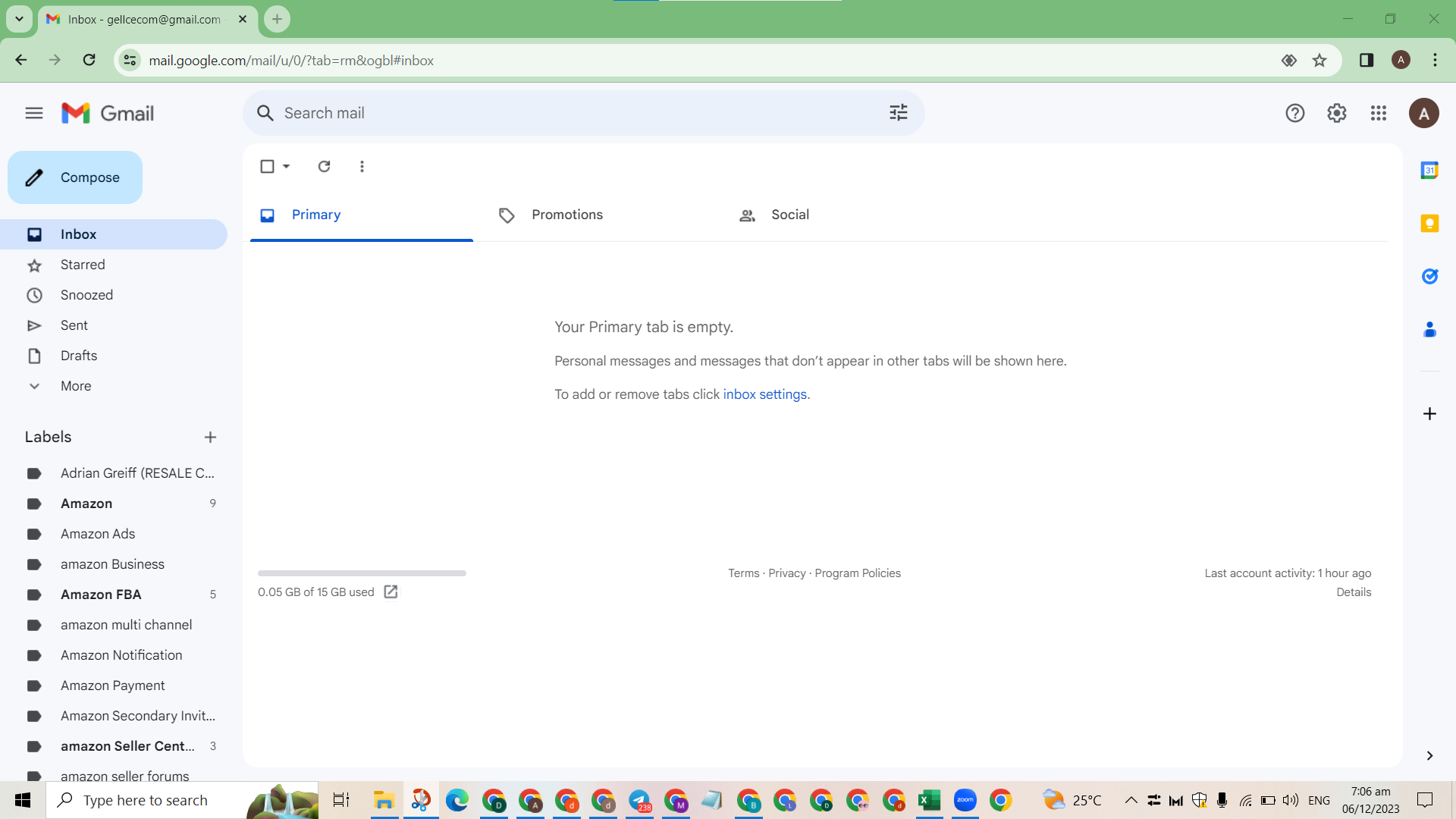The image size is (1456, 819).
Task: Create new label plus icon
Action: [x=210, y=437]
